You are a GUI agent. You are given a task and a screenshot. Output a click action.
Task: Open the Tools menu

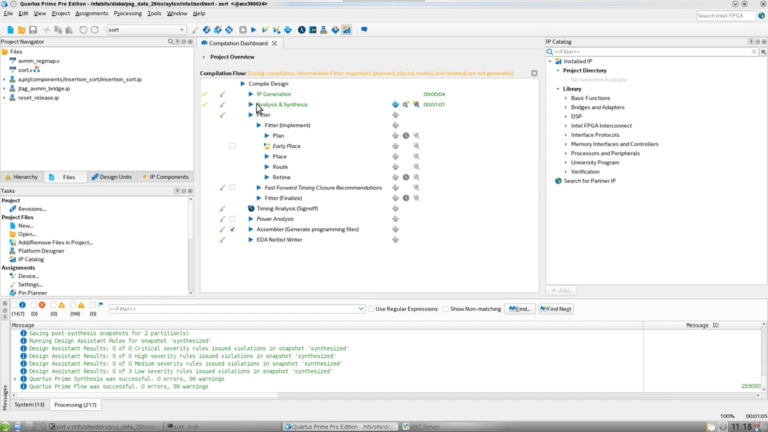[154, 13]
